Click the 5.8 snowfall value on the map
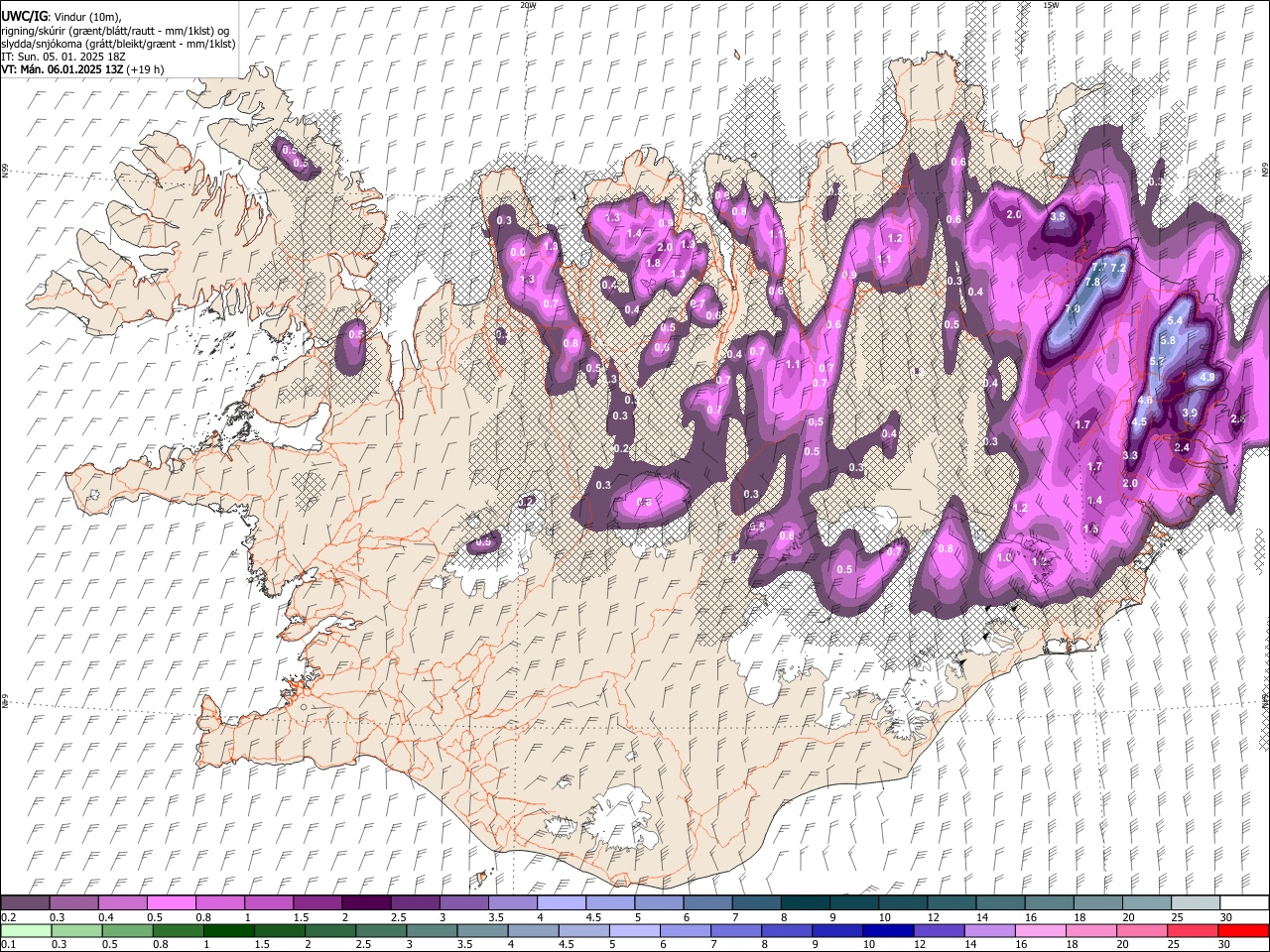The width and height of the screenshot is (1270, 952). [x=1168, y=340]
